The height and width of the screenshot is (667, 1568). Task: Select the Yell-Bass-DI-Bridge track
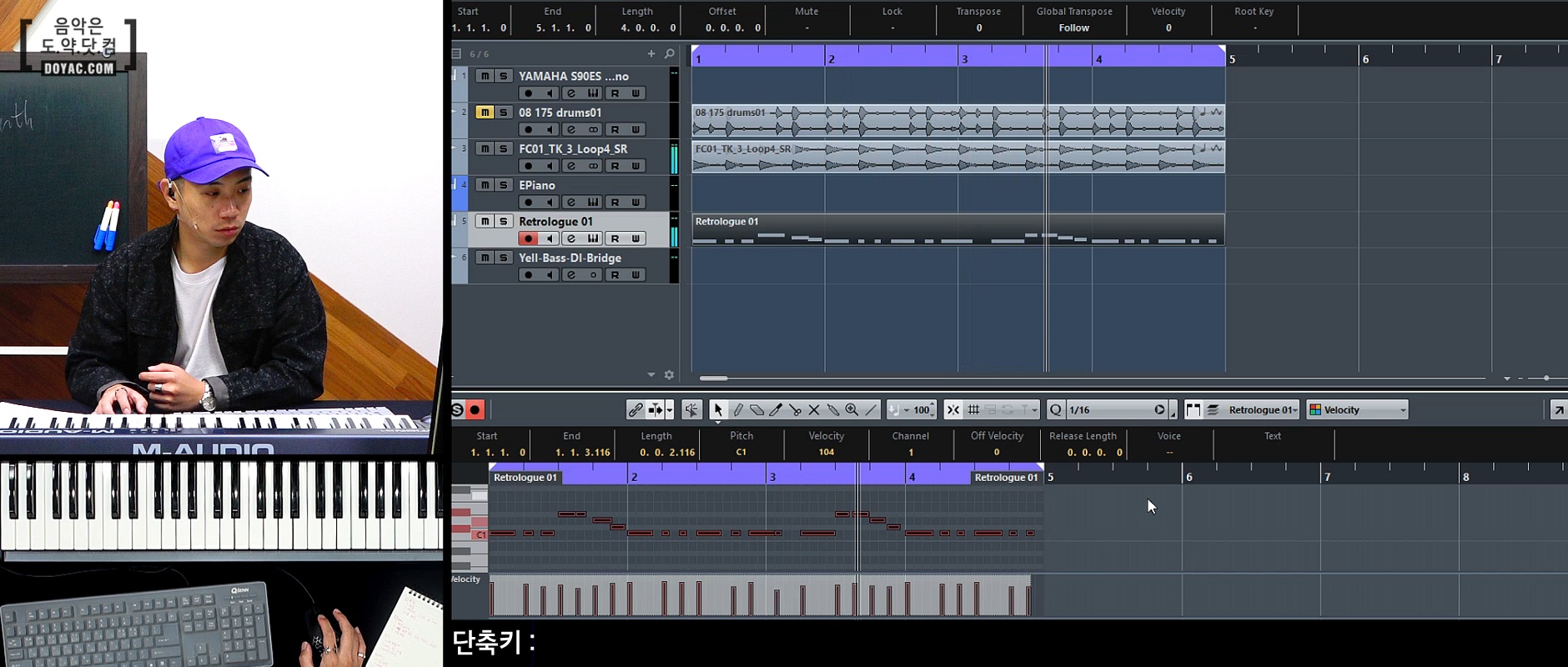point(570,258)
